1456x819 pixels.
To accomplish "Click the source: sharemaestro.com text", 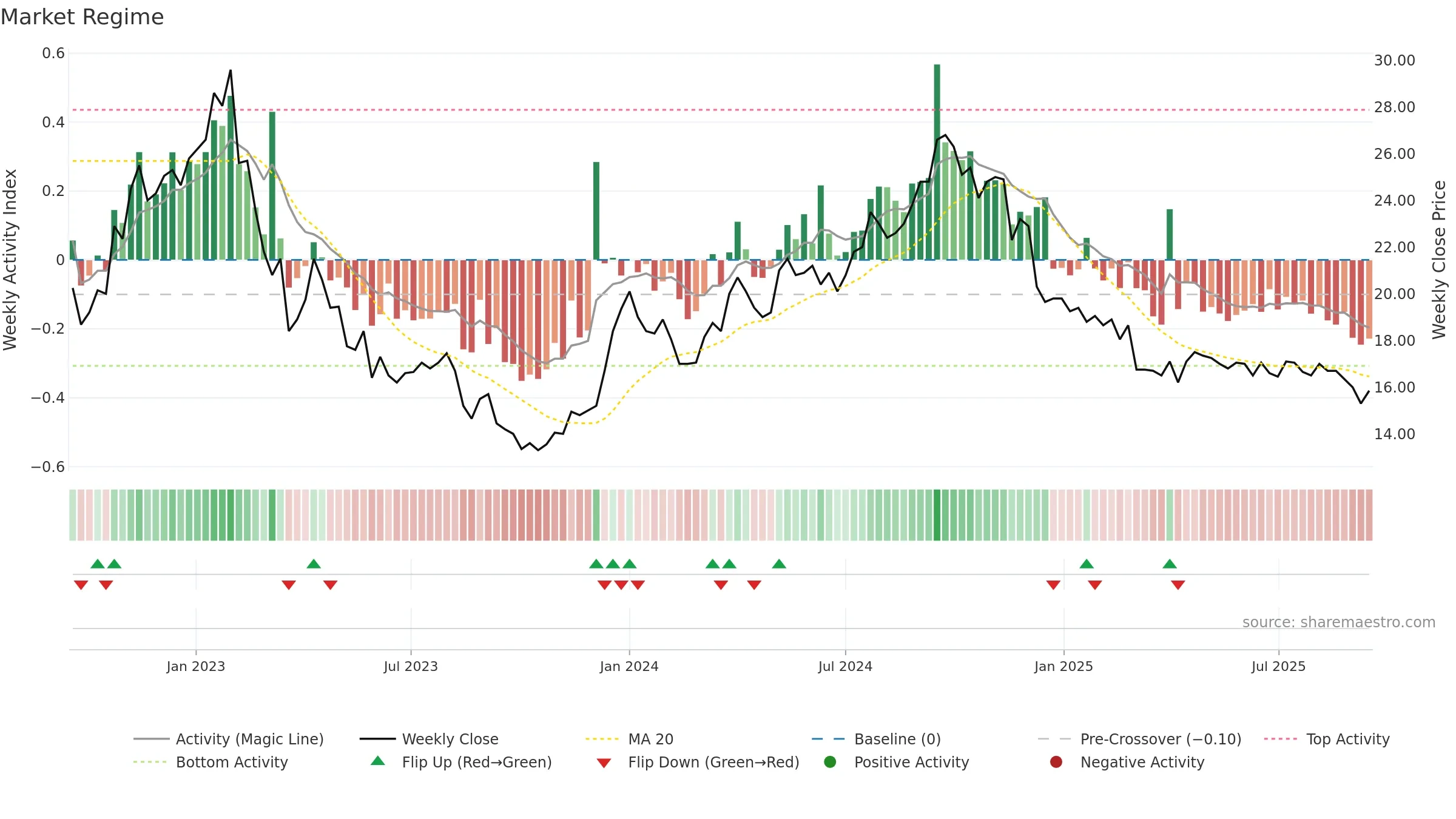I will (1339, 622).
